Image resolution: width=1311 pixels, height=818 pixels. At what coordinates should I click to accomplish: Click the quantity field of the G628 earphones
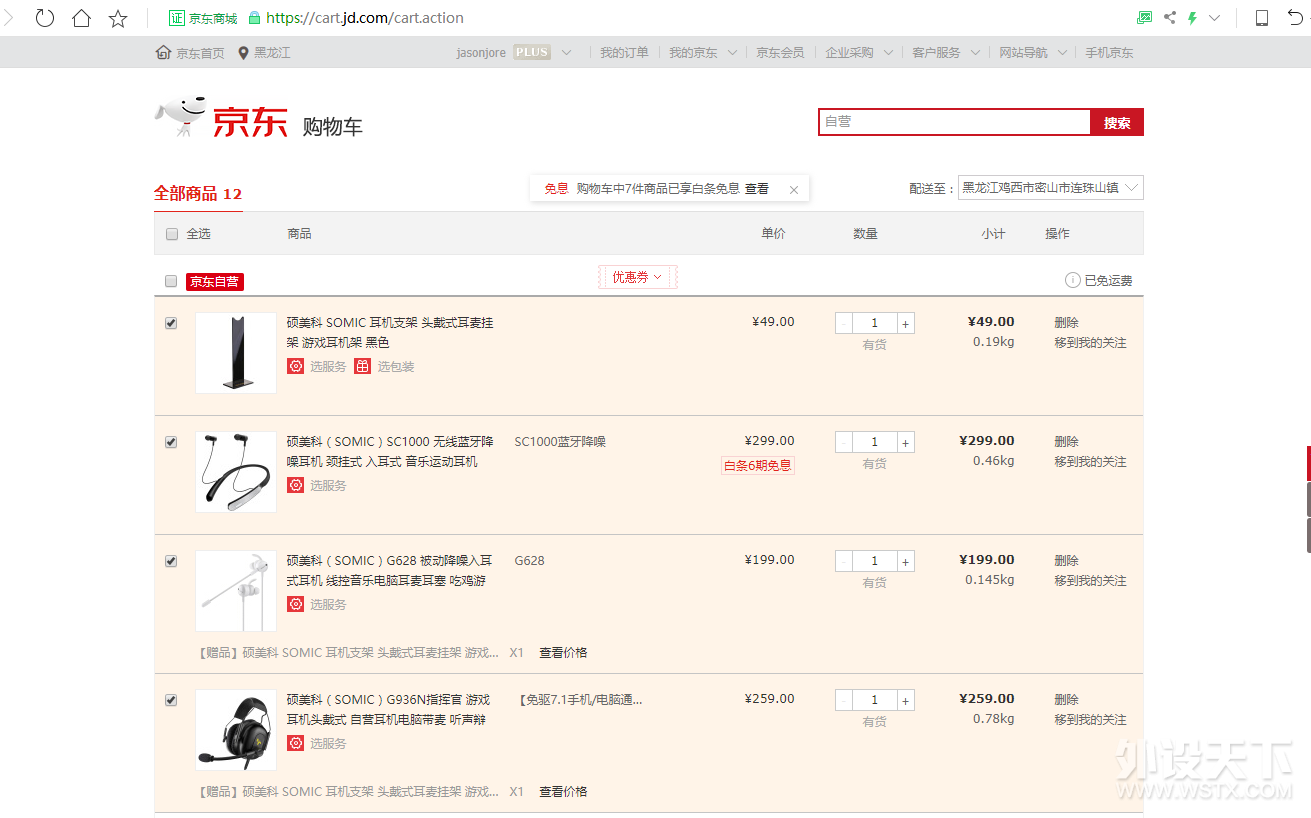click(875, 561)
